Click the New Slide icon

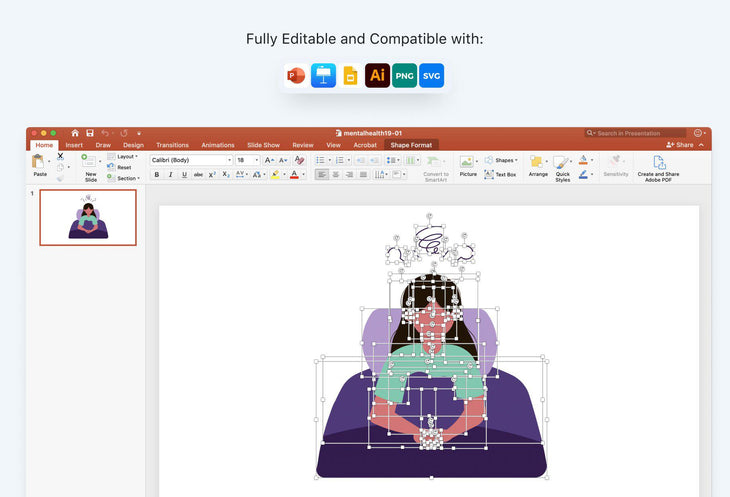[90, 162]
